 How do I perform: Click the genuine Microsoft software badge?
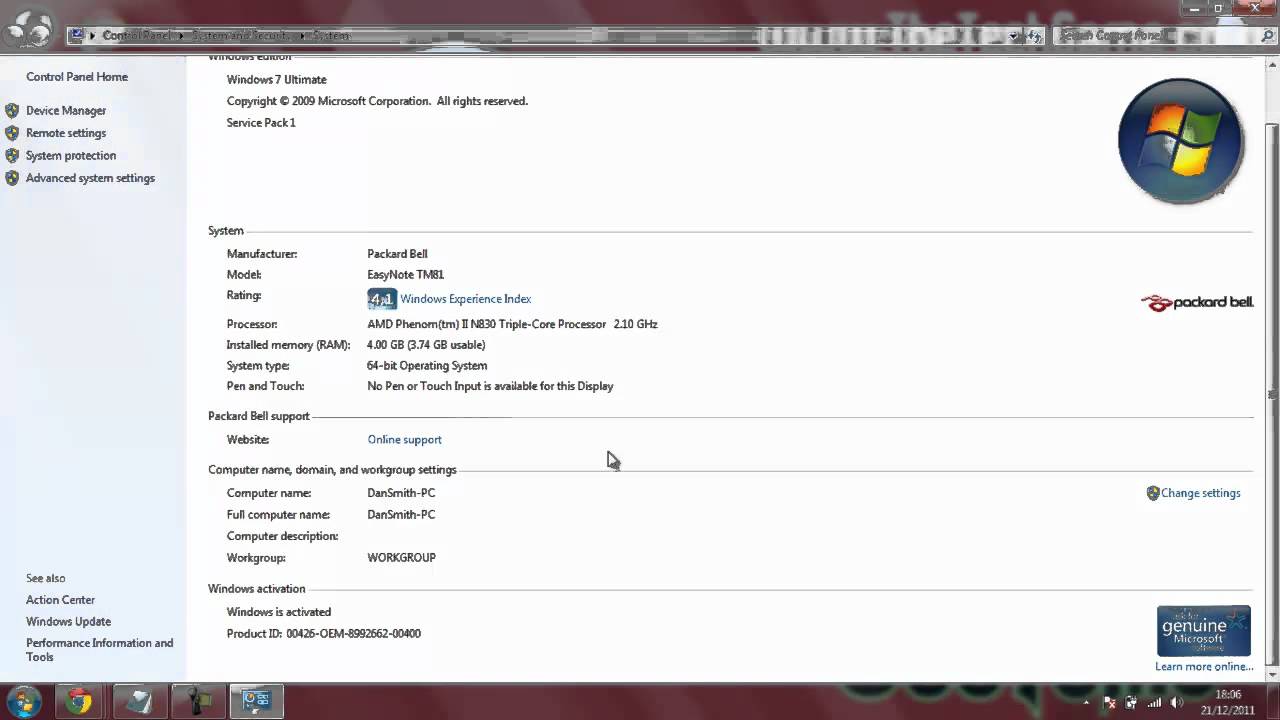[1204, 631]
